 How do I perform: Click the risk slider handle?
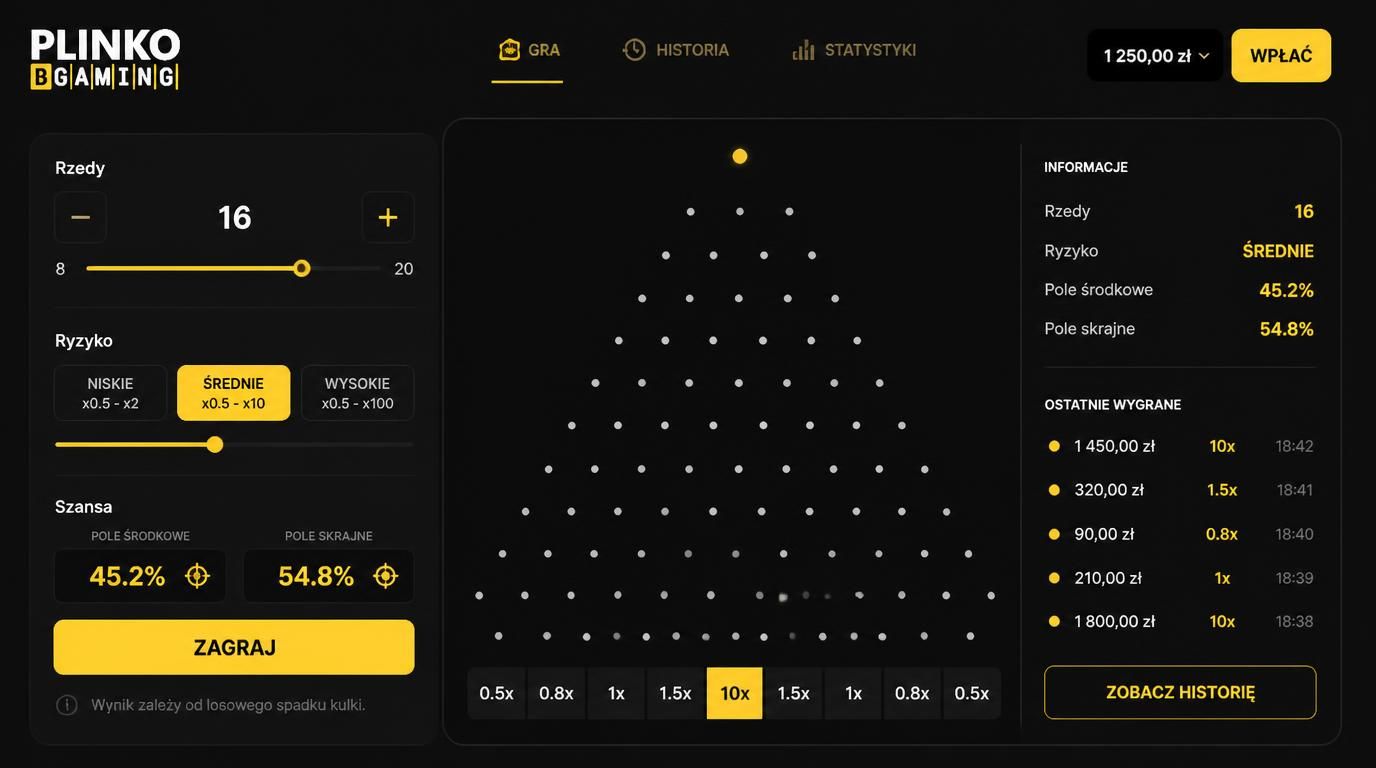pos(214,444)
